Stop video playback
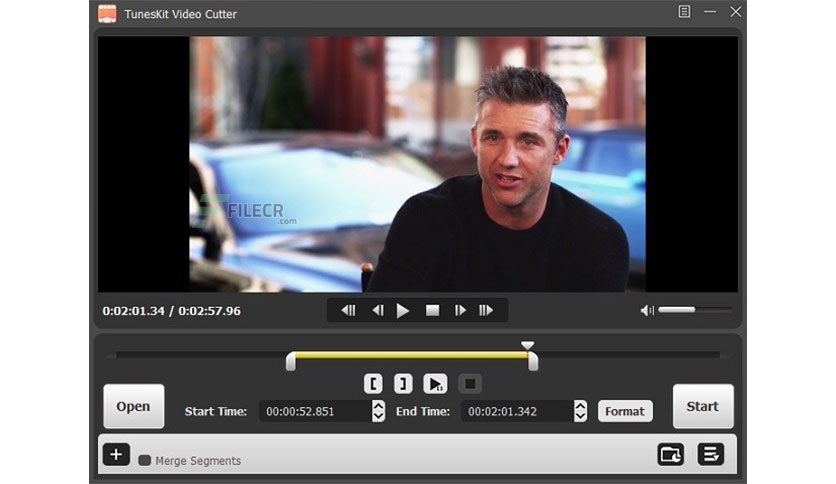Image resolution: width=836 pixels, height=484 pixels. pos(432,310)
